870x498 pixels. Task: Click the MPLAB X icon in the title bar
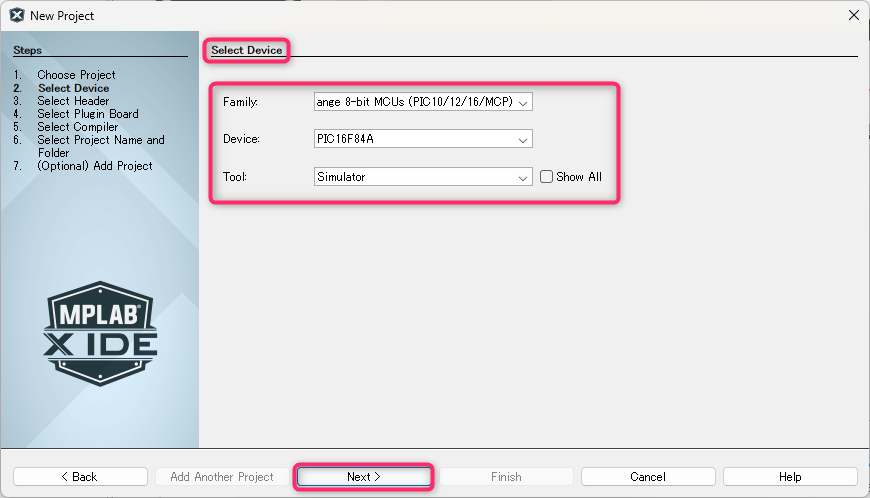click(x=17, y=16)
